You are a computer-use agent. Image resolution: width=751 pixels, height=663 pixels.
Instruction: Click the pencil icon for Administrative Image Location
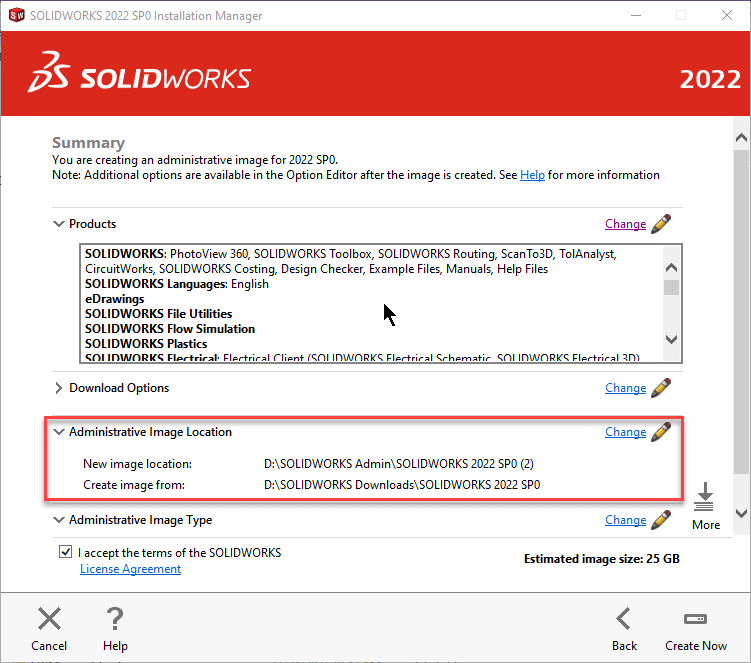661,432
